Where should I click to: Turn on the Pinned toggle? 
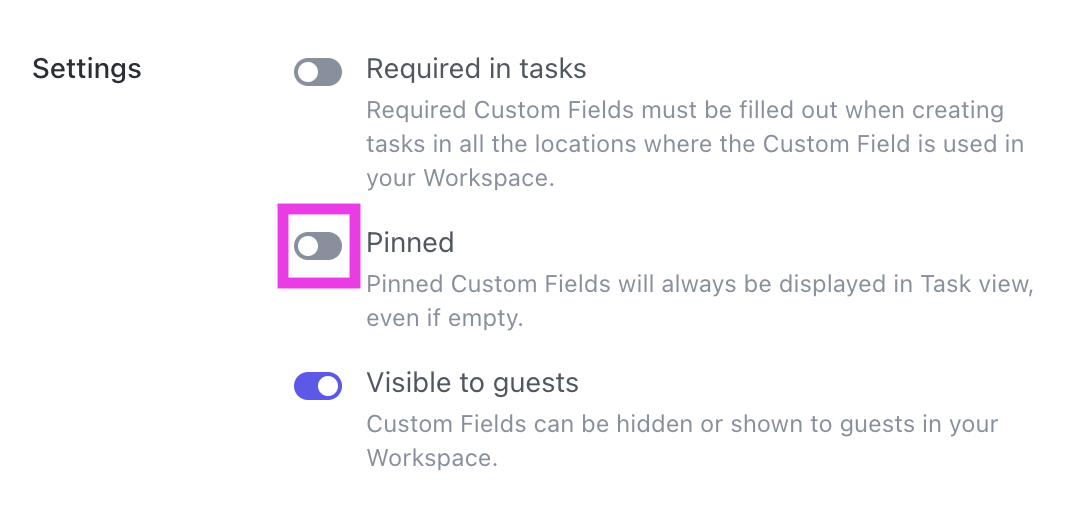coord(318,246)
